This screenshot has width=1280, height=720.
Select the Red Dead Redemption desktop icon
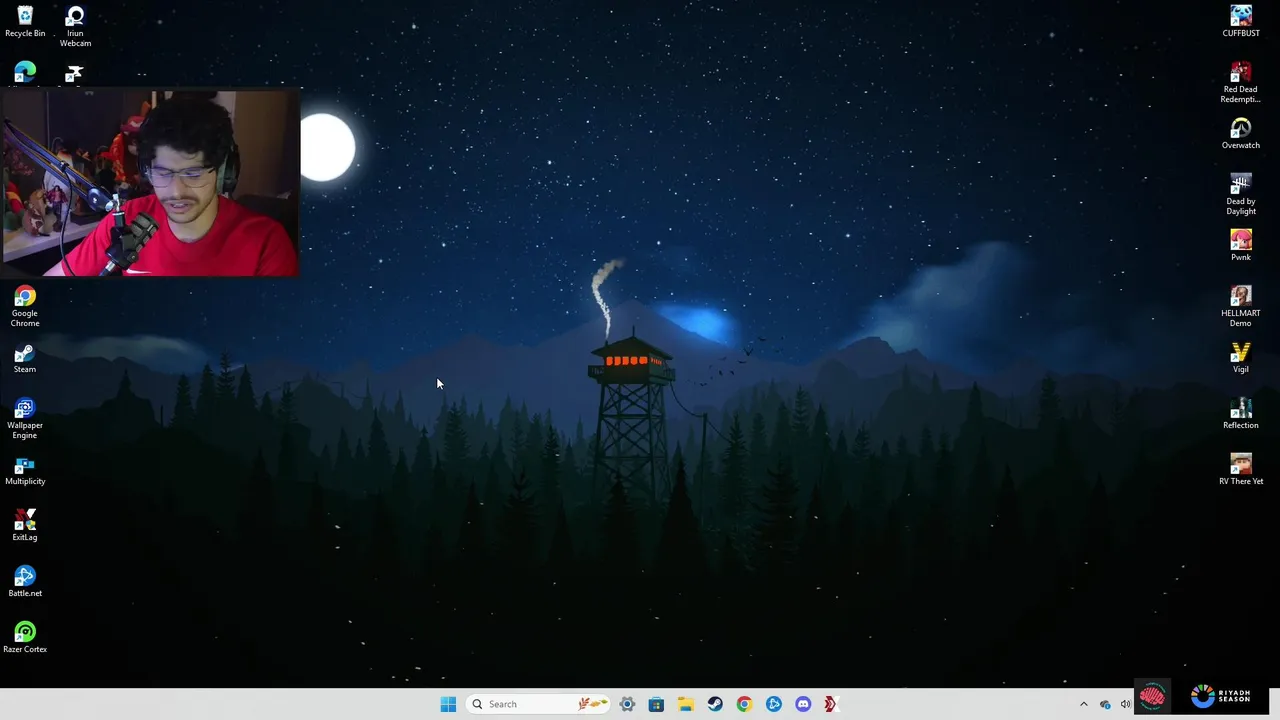(x=1241, y=83)
